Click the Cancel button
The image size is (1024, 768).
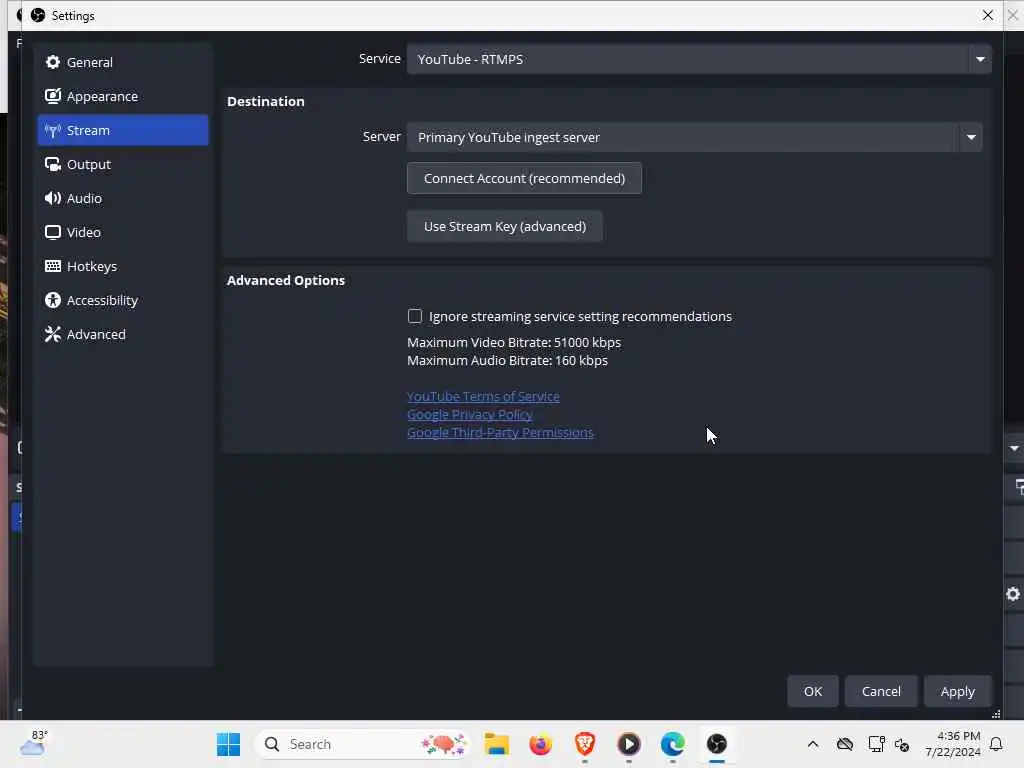click(x=881, y=691)
